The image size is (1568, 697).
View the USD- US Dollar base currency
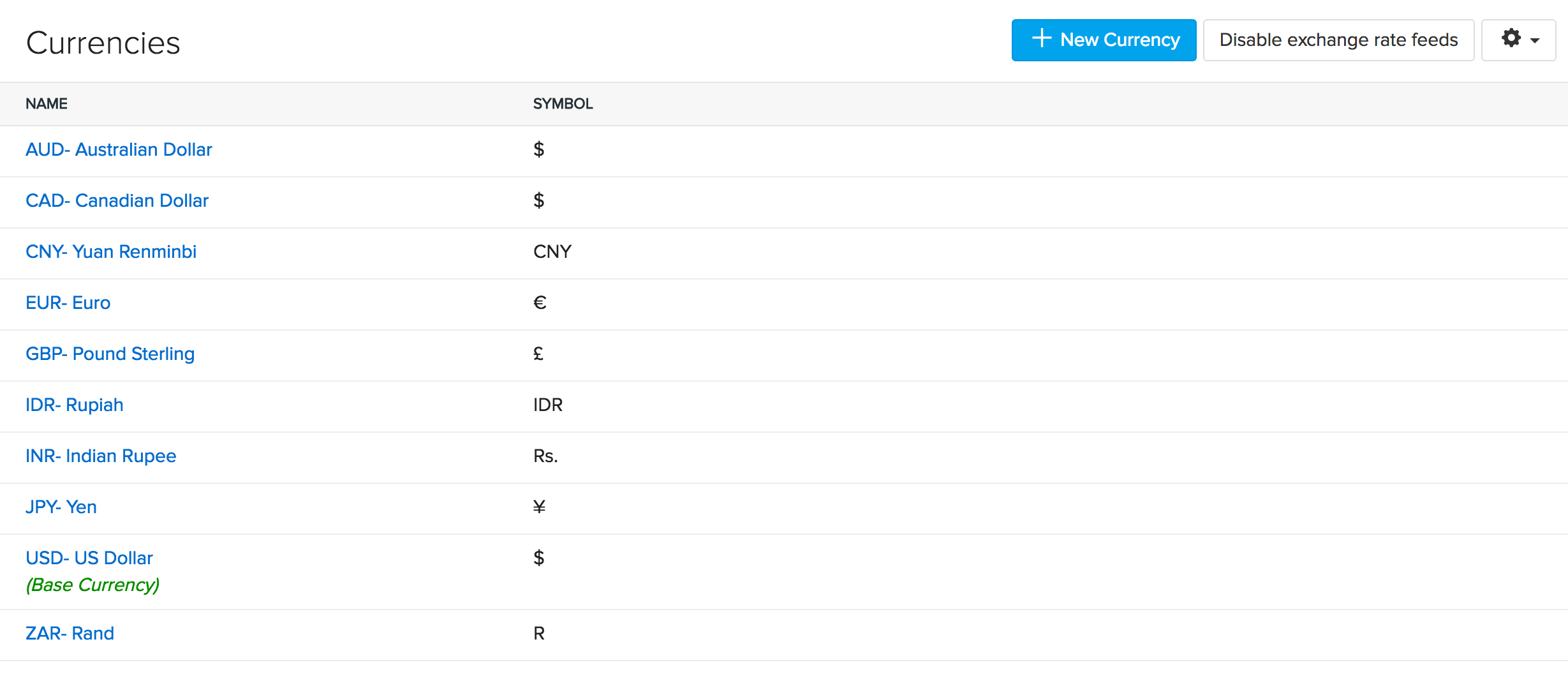[x=89, y=557]
